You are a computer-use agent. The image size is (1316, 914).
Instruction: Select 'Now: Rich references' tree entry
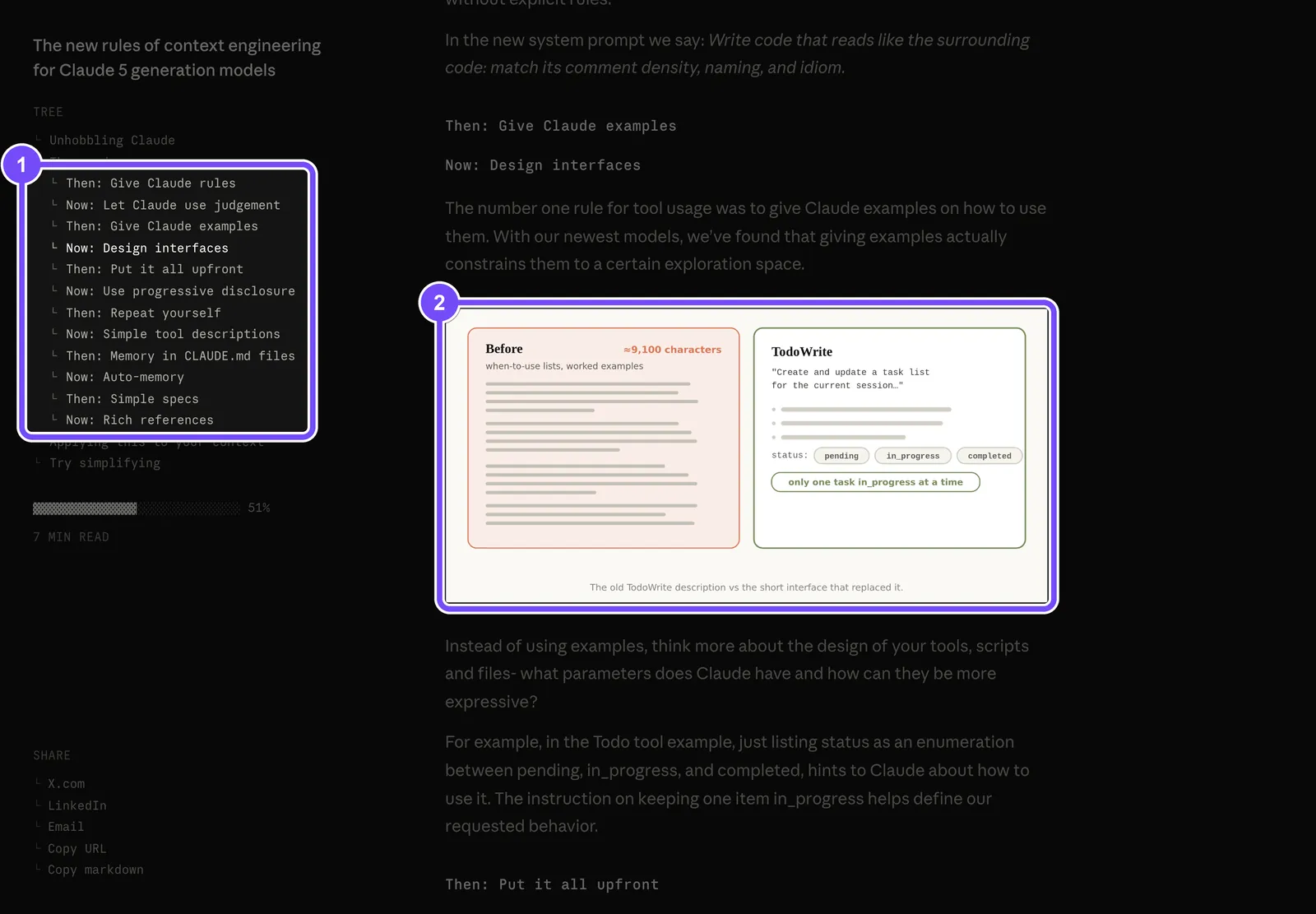click(x=140, y=420)
